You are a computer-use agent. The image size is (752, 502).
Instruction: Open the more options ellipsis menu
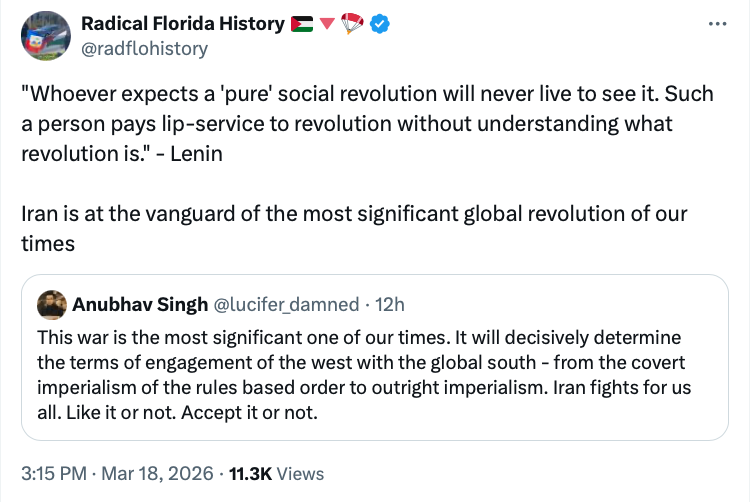coord(717,24)
